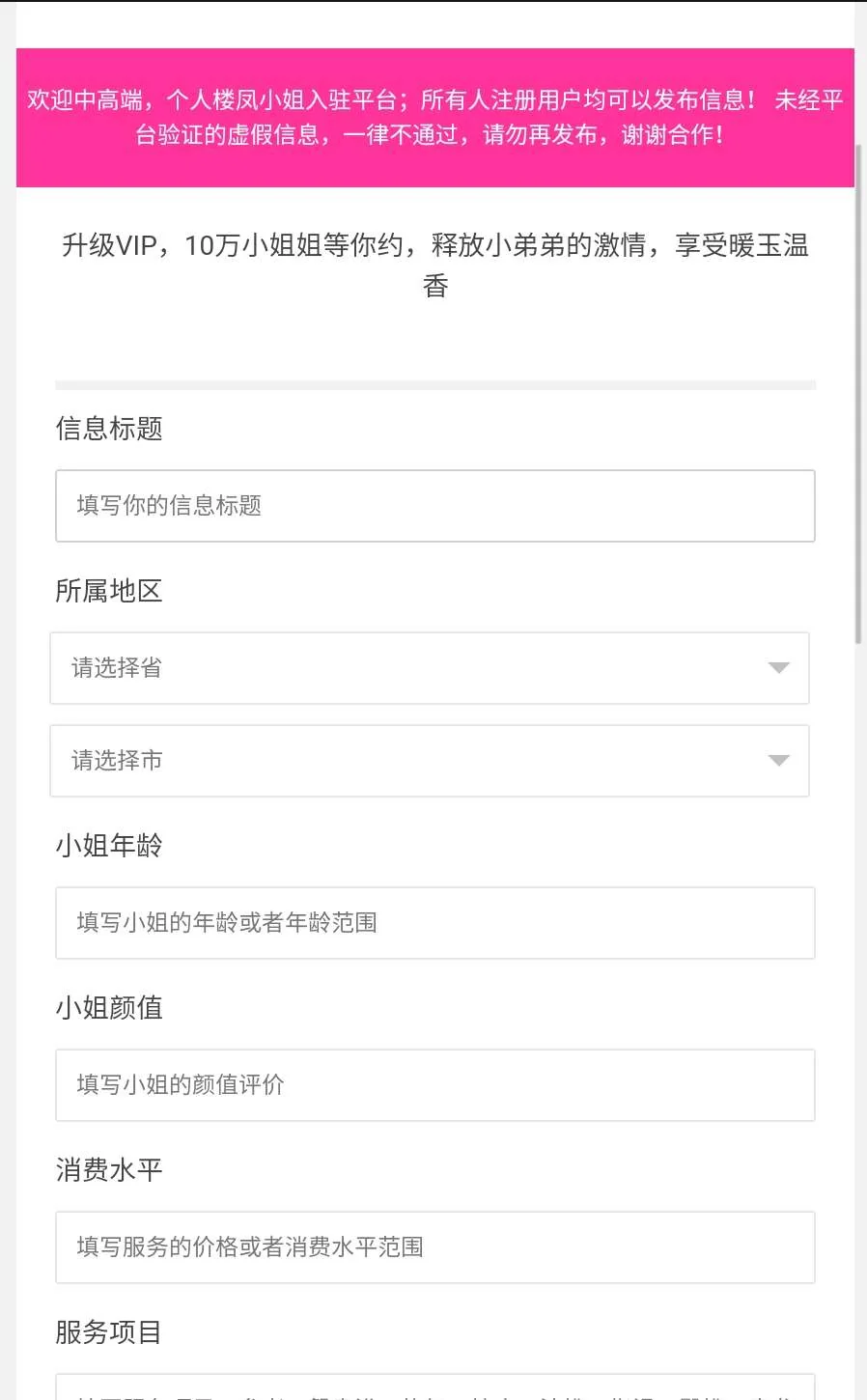Click the partially visible 服务项目 input box

click(x=434, y=1388)
